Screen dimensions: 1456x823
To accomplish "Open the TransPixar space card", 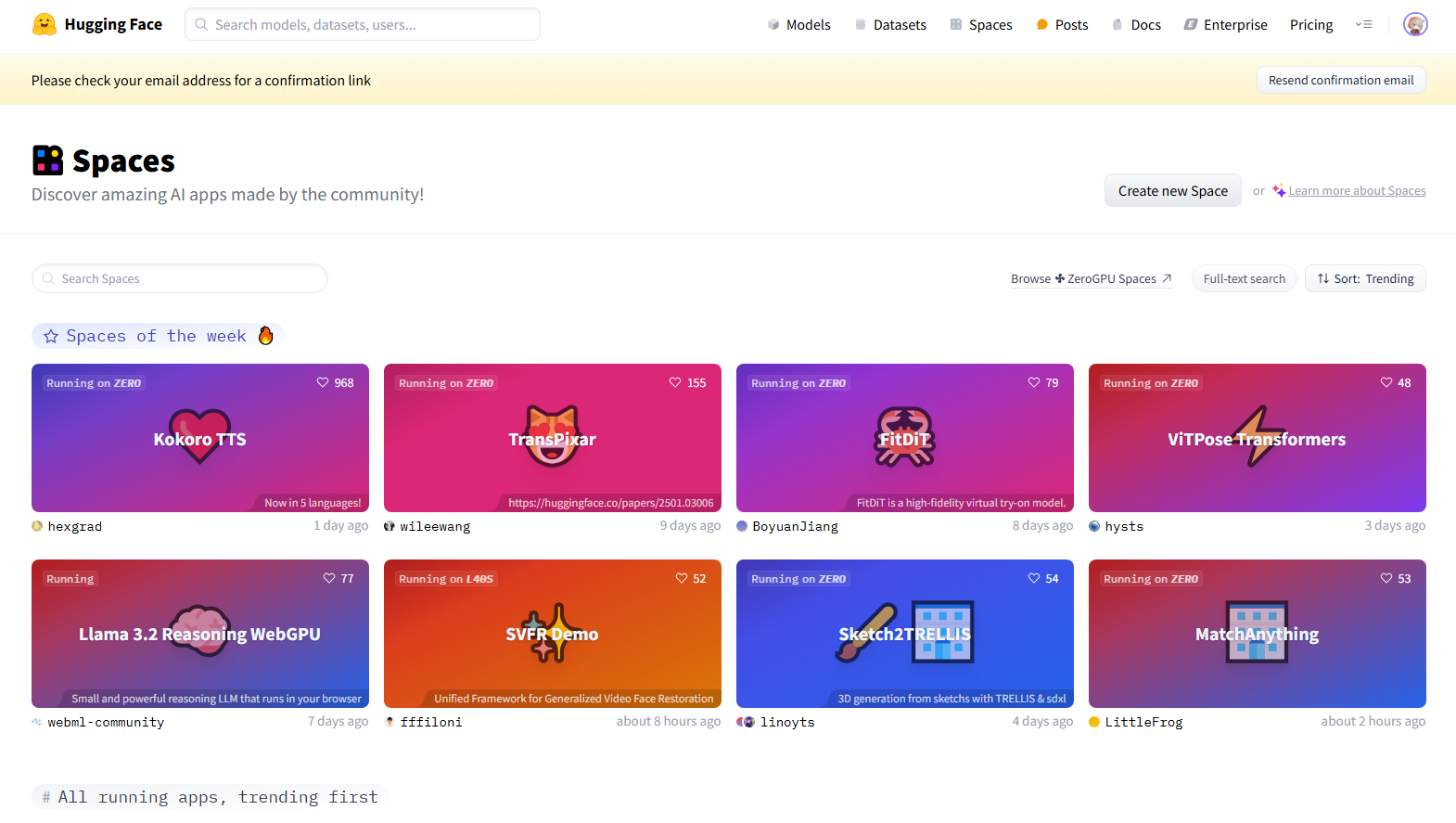I will [x=553, y=438].
